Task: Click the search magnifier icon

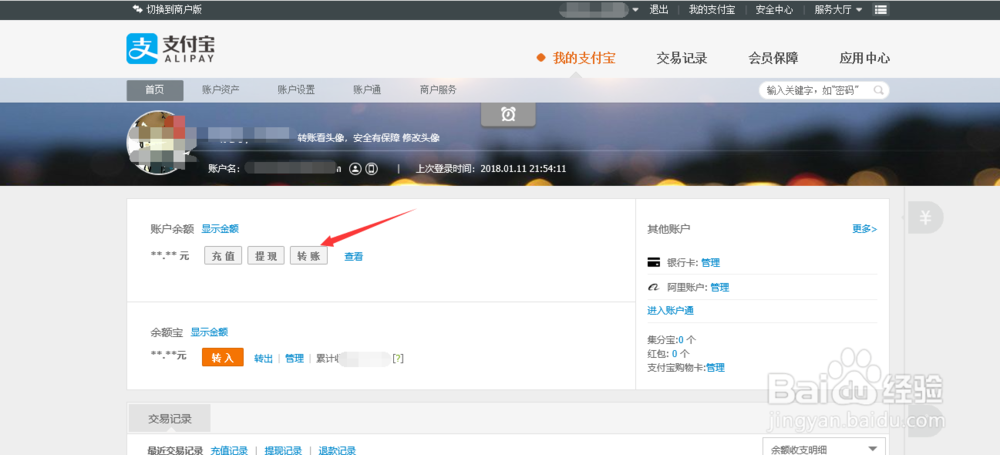Action: pos(878,90)
